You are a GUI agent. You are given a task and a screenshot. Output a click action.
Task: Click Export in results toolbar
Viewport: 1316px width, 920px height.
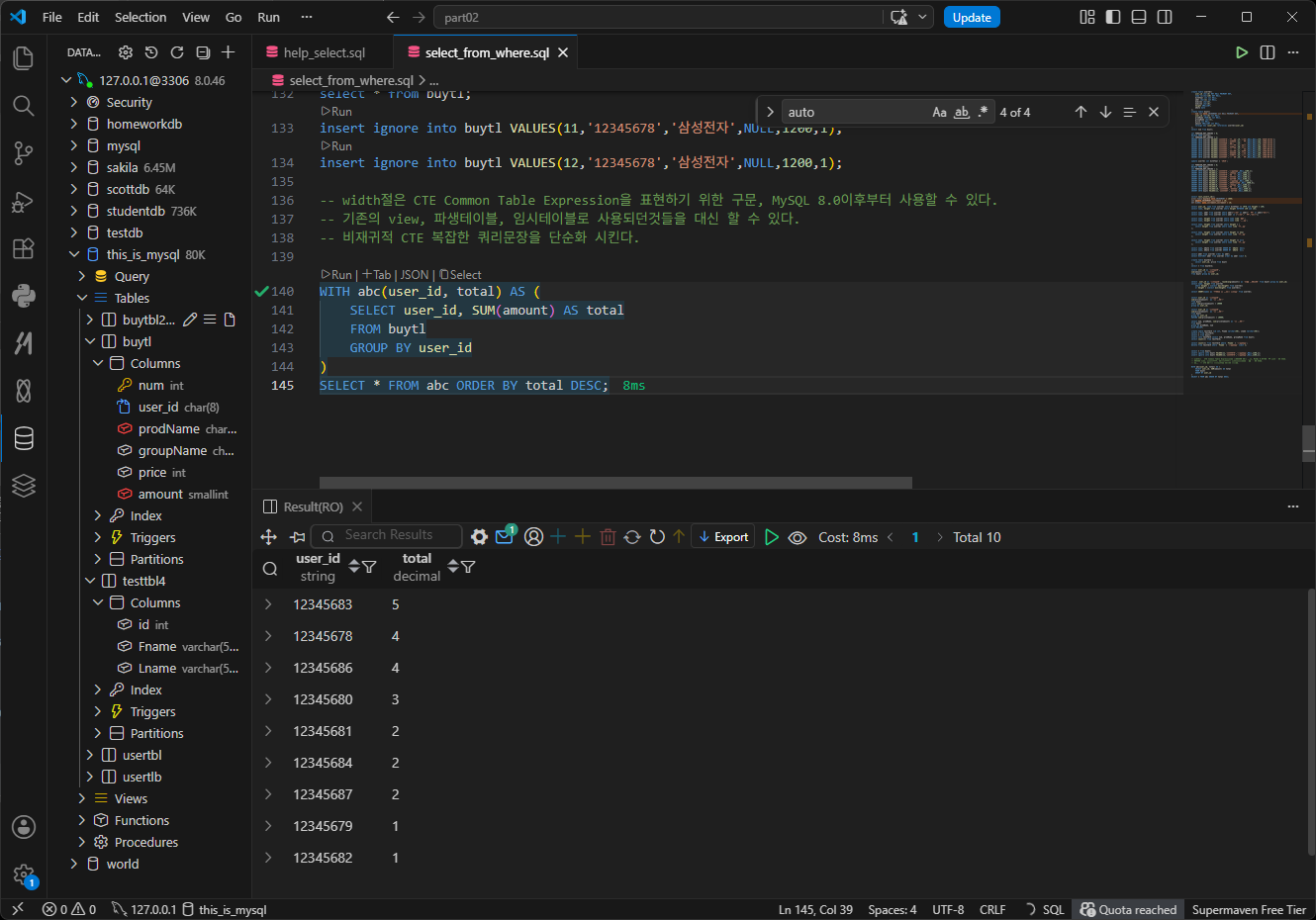(723, 537)
